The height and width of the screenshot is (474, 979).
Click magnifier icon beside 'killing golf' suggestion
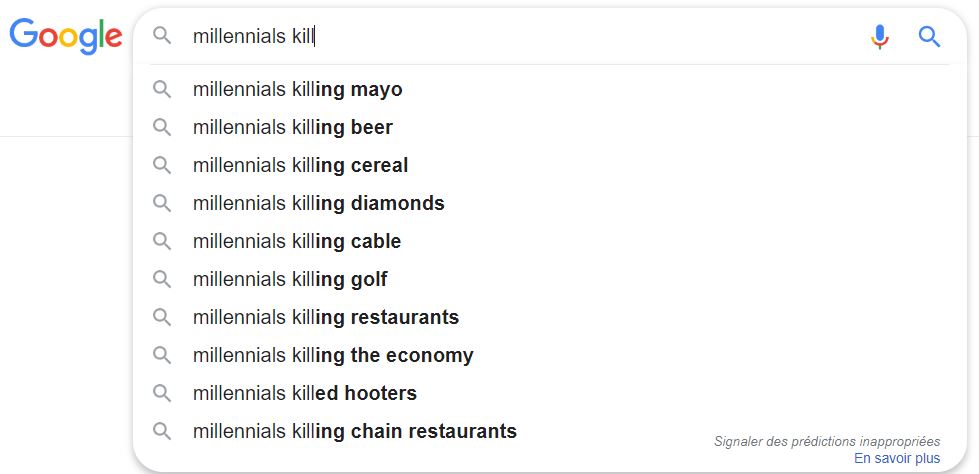(x=162, y=279)
